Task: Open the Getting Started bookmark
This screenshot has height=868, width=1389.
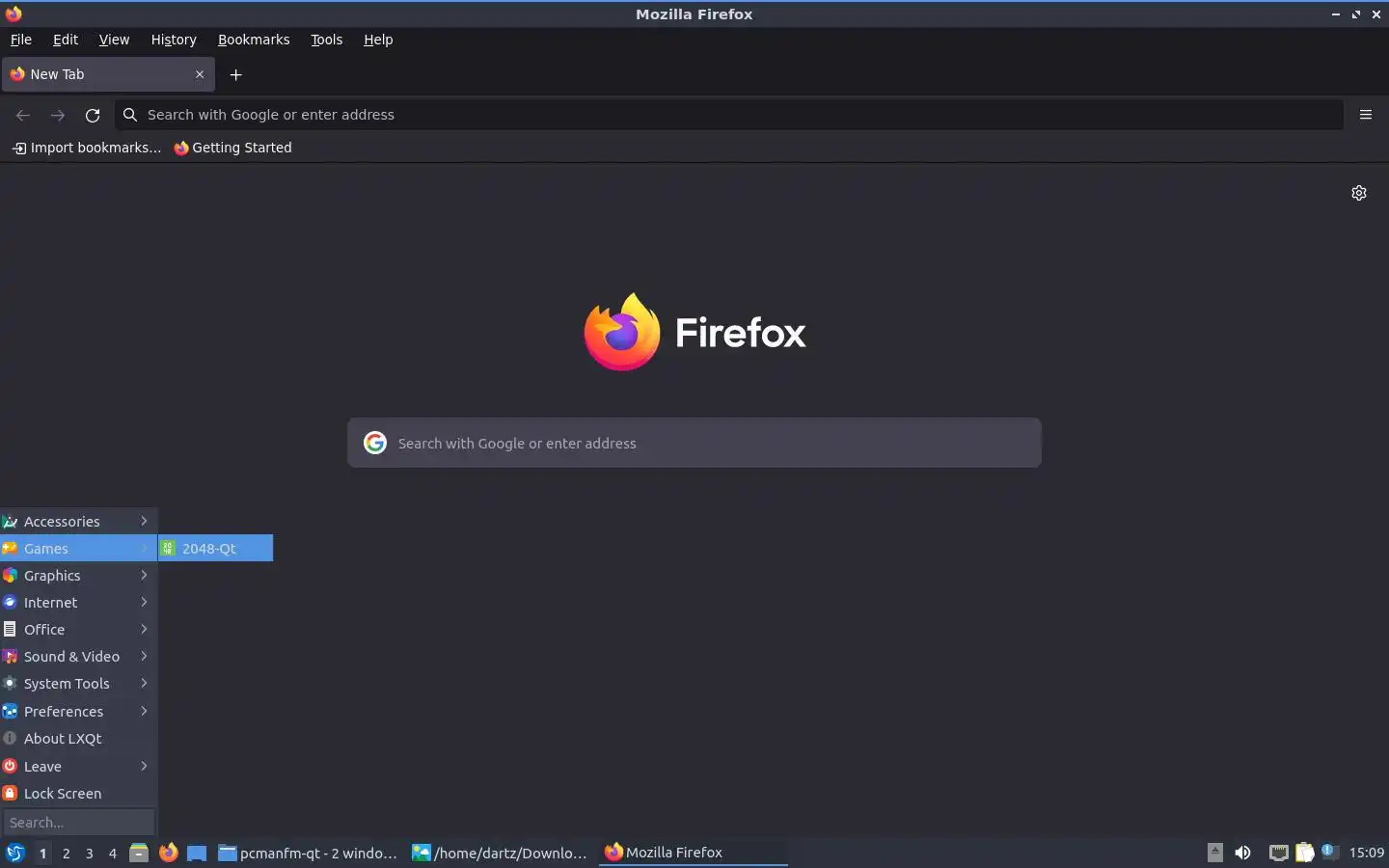Action: (x=232, y=148)
